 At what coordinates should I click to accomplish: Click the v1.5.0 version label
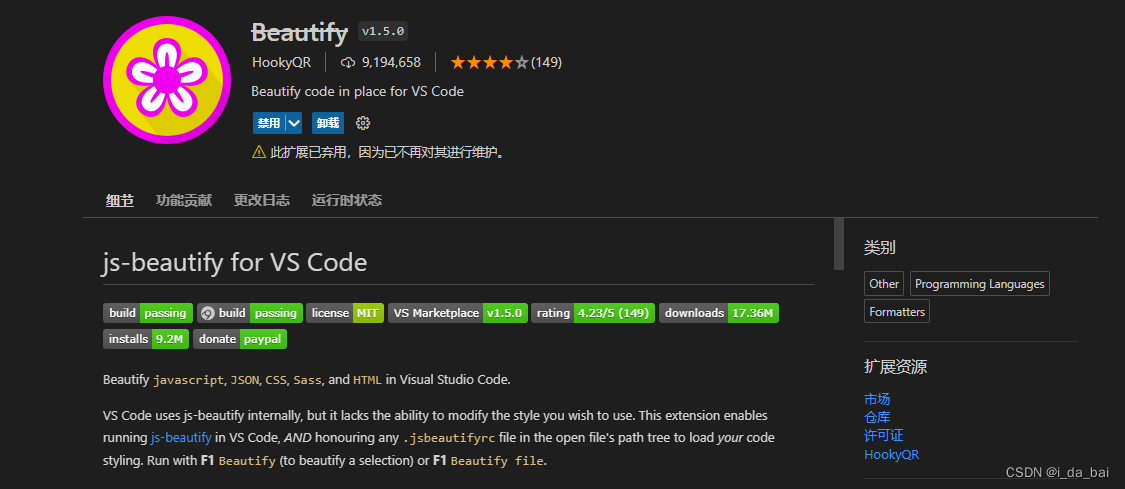click(383, 32)
